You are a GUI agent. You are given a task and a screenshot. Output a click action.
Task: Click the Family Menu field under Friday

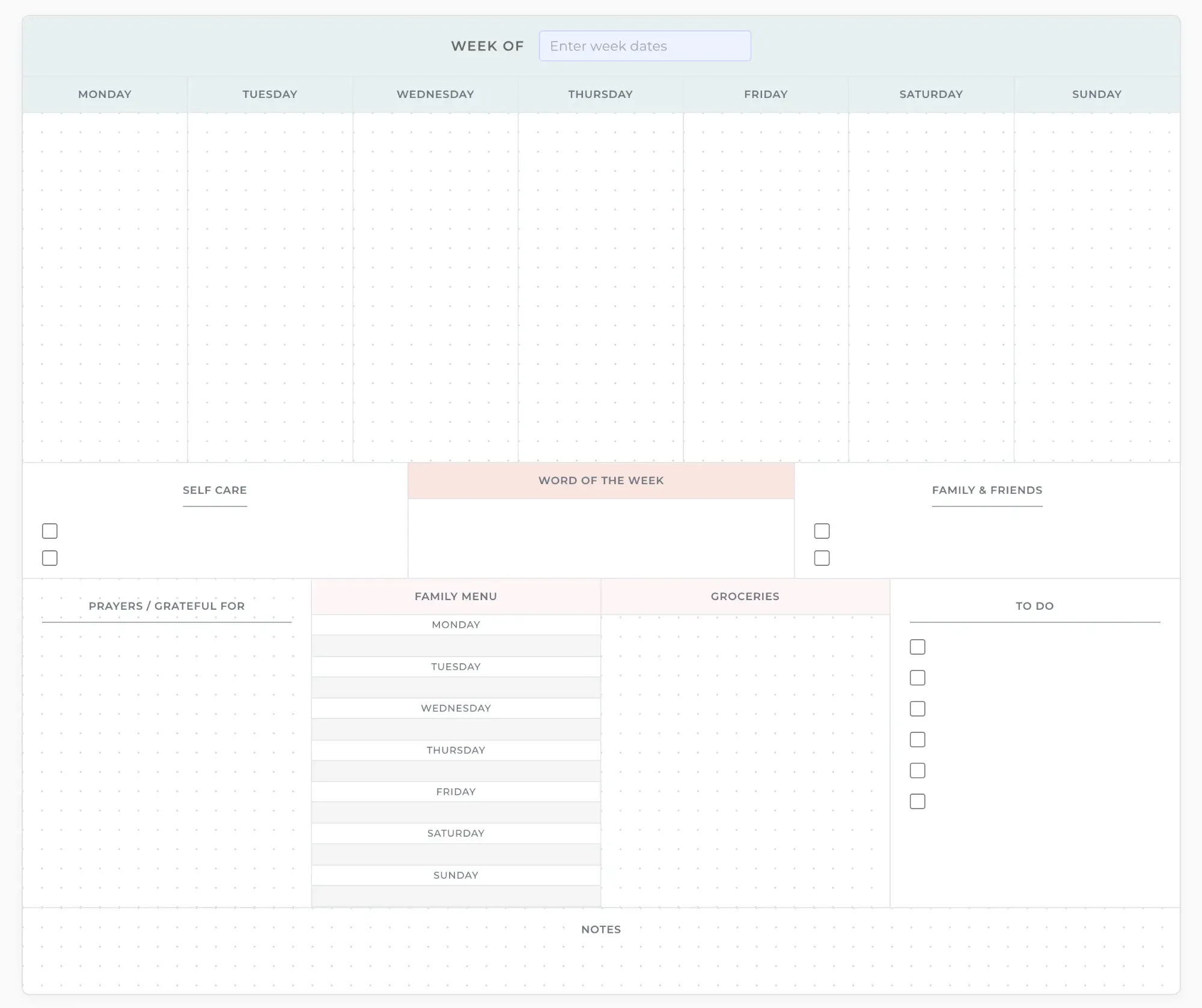456,813
